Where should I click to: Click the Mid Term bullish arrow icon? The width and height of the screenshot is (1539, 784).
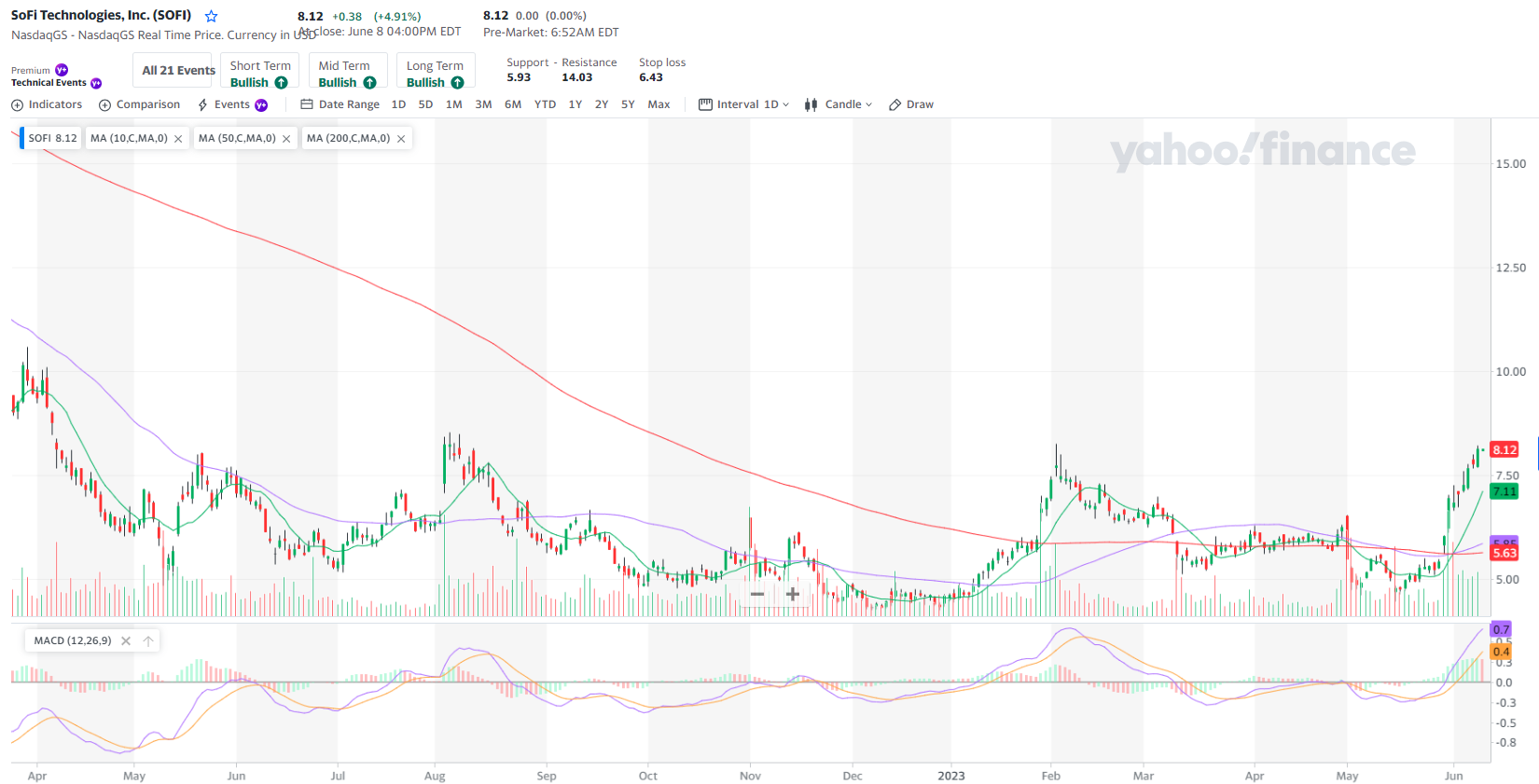click(x=369, y=83)
